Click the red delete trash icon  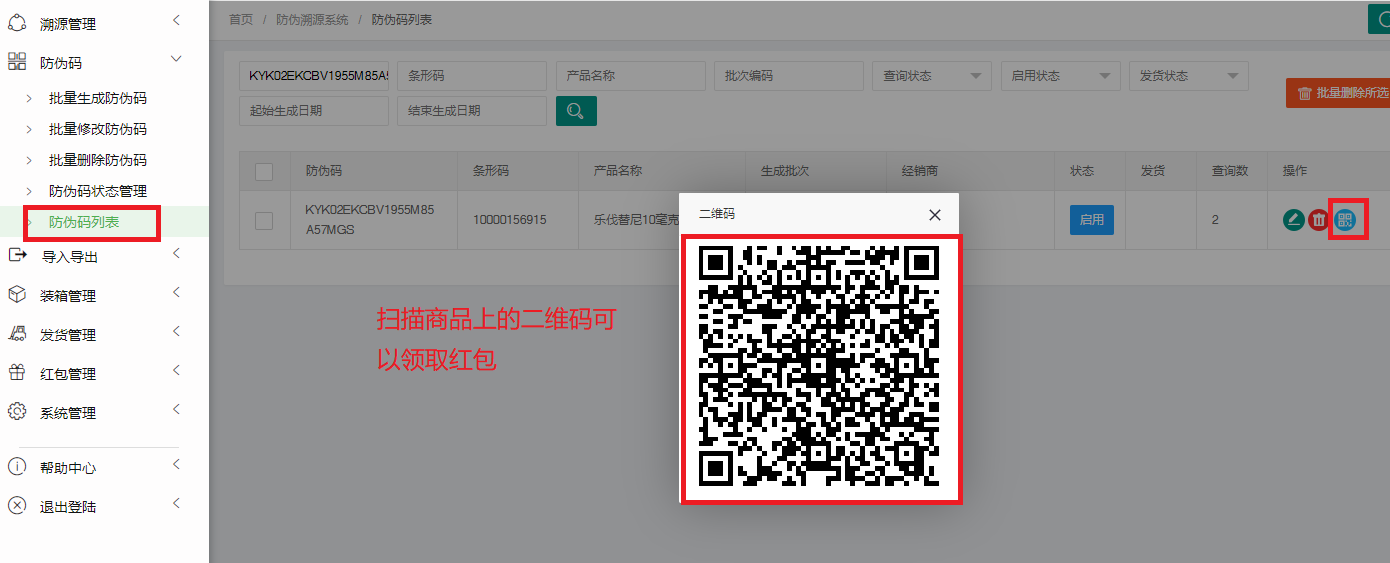point(1319,220)
